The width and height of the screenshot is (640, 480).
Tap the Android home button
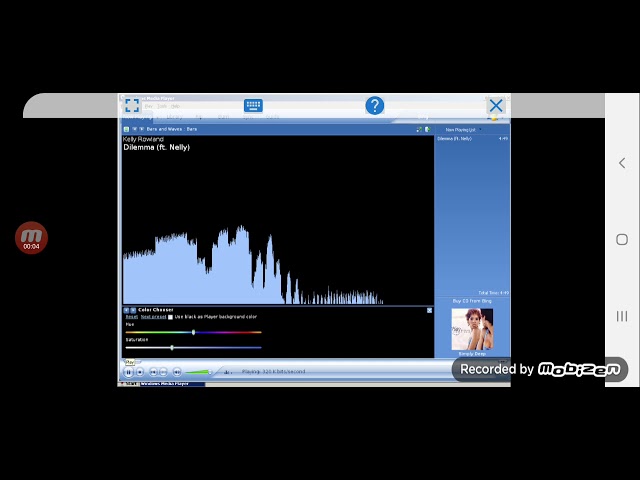[x=622, y=240]
